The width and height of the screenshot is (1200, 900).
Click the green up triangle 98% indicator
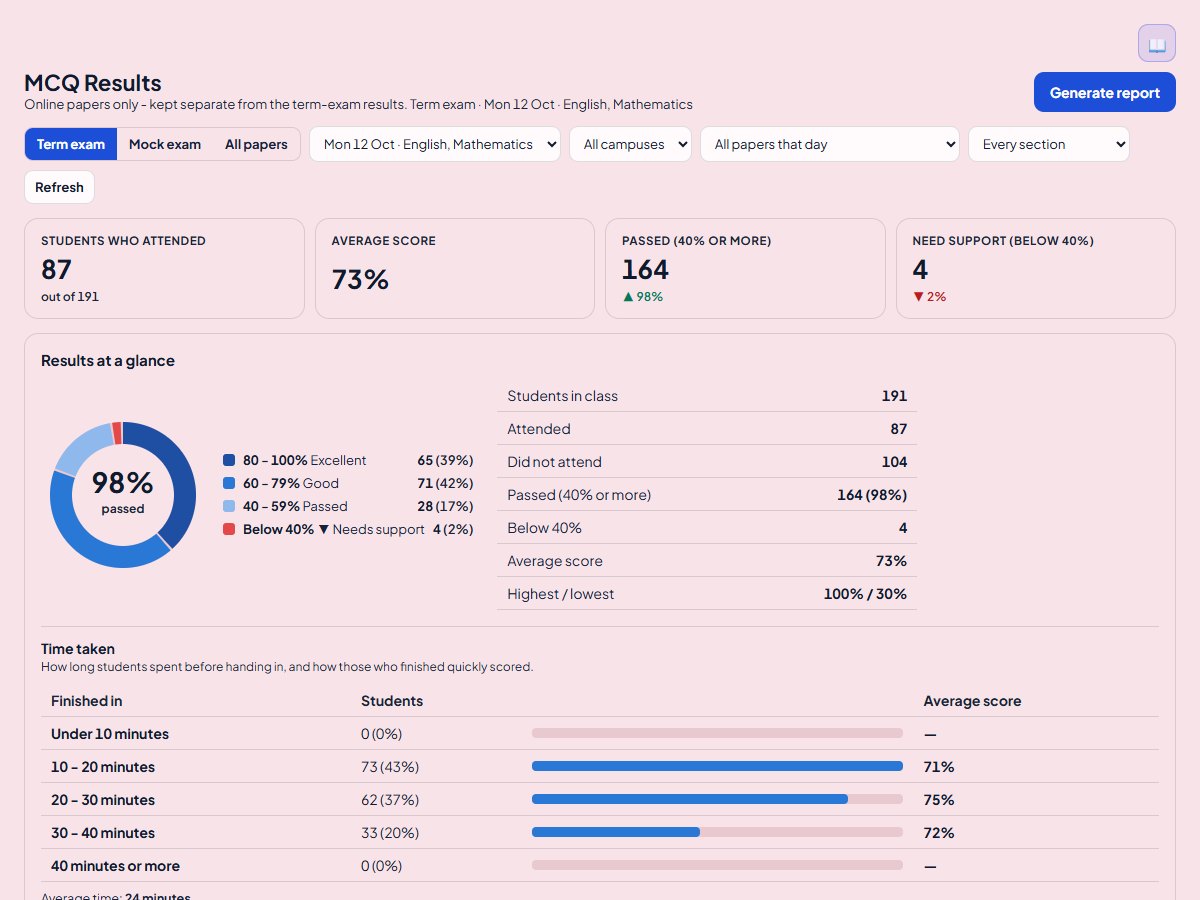(643, 297)
